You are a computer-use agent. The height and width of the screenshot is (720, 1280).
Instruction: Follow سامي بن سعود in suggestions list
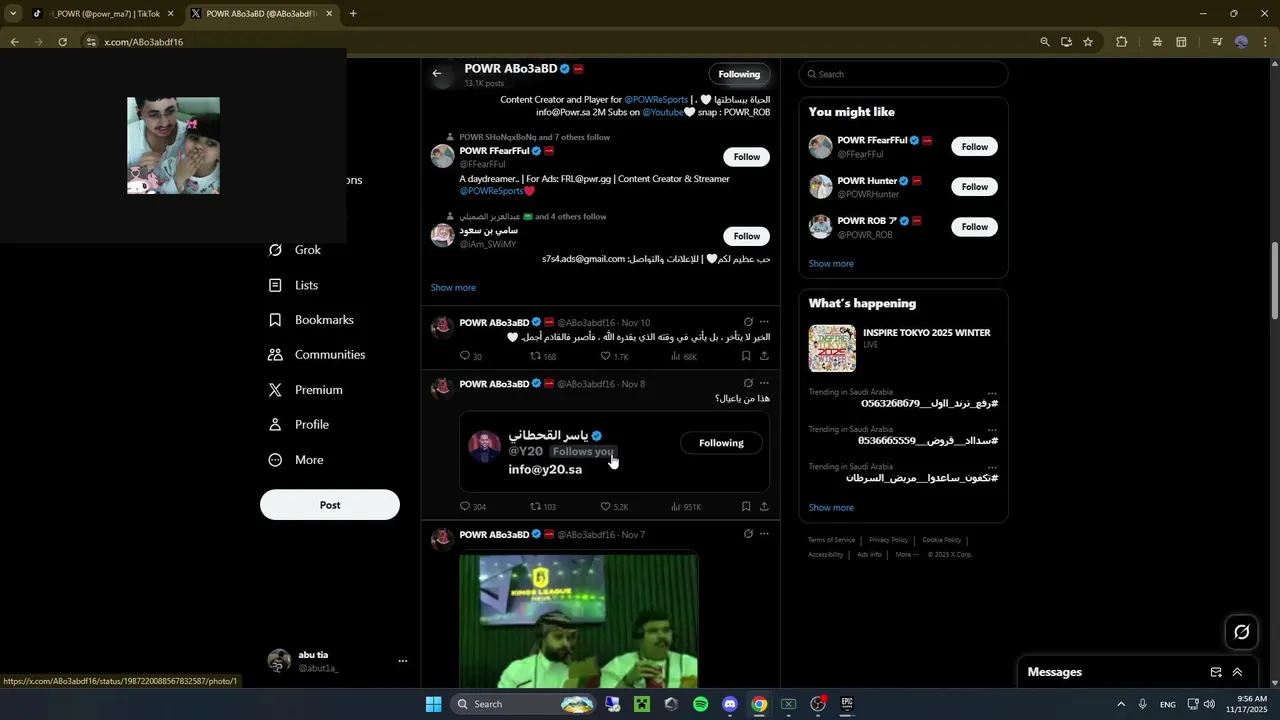coord(747,236)
